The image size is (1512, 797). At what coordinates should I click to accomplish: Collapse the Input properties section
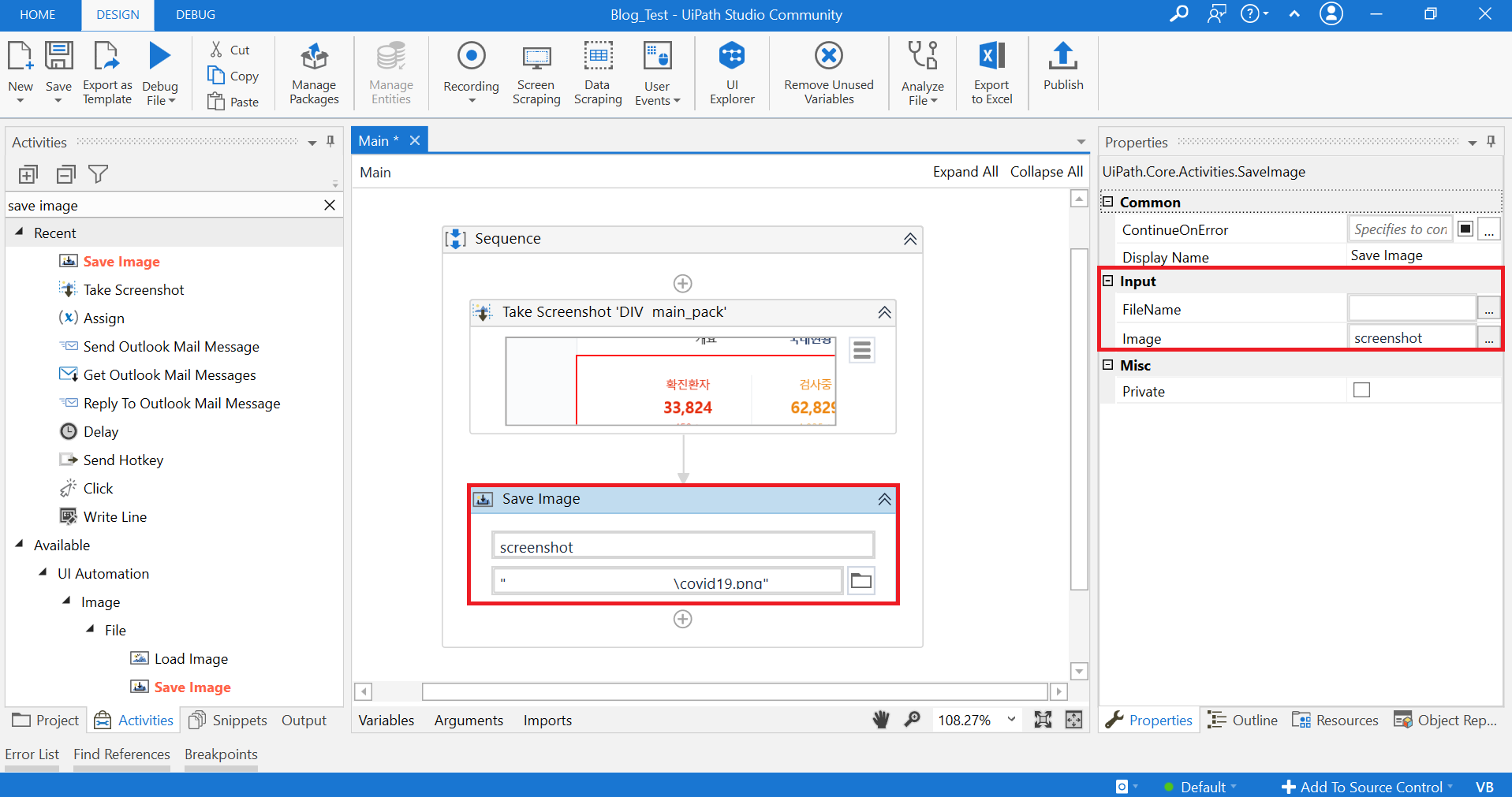tap(1107, 281)
